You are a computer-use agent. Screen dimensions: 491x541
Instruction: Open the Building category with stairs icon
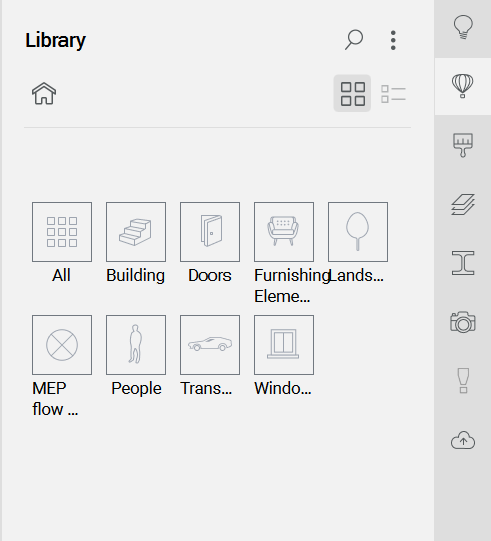136,232
